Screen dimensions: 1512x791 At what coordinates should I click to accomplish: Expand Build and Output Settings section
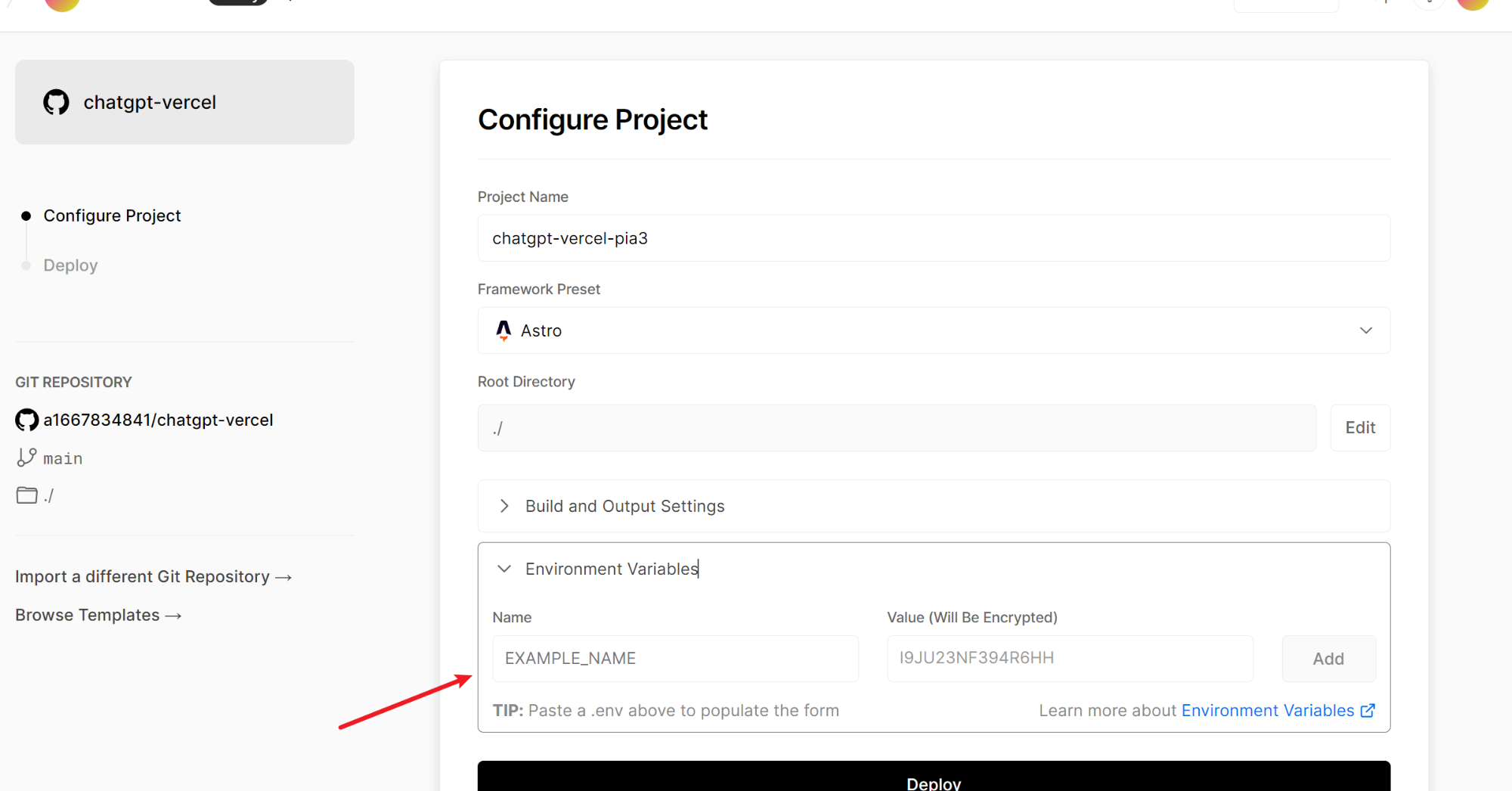pos(934,506)
